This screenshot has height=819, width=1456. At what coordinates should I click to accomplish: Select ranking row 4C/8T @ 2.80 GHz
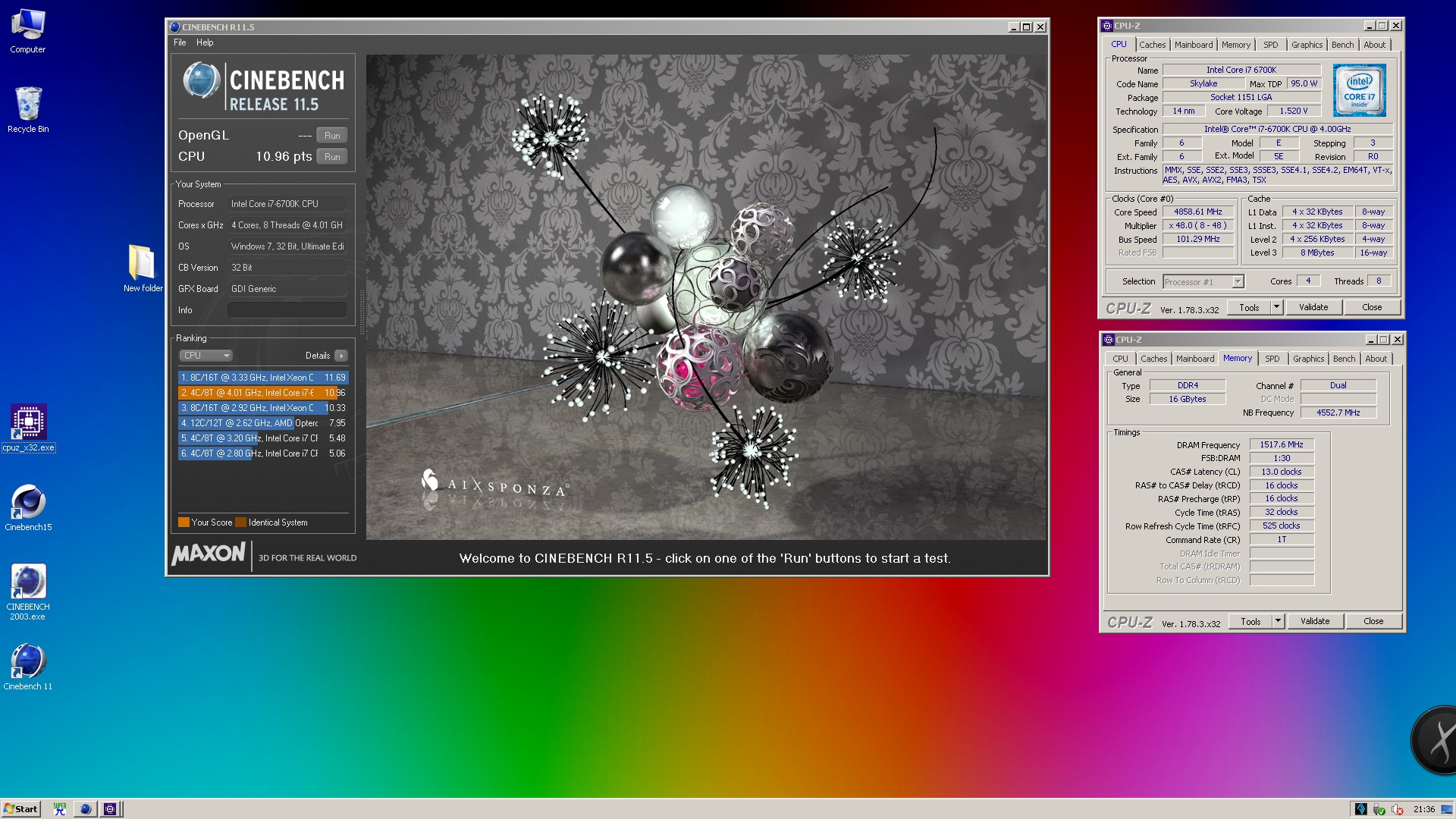pos(263,453)
